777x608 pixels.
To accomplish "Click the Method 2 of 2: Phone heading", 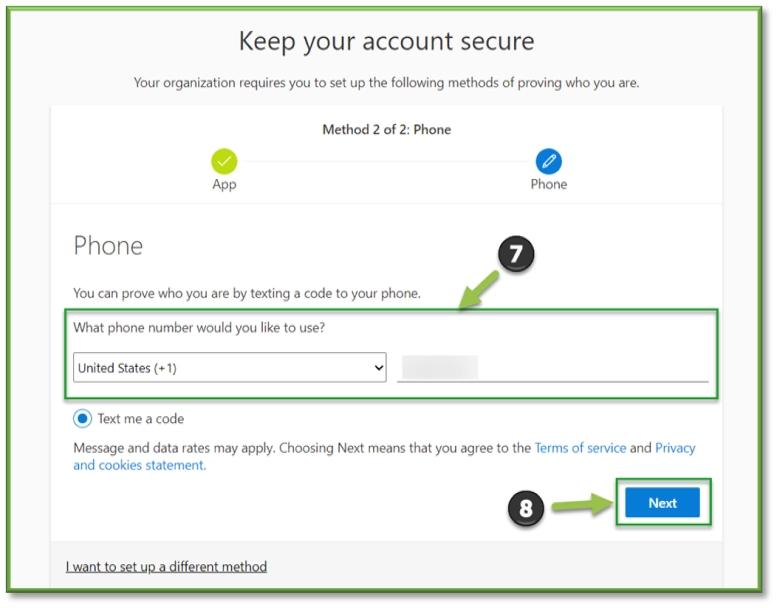I will click(x=387, y=130).
